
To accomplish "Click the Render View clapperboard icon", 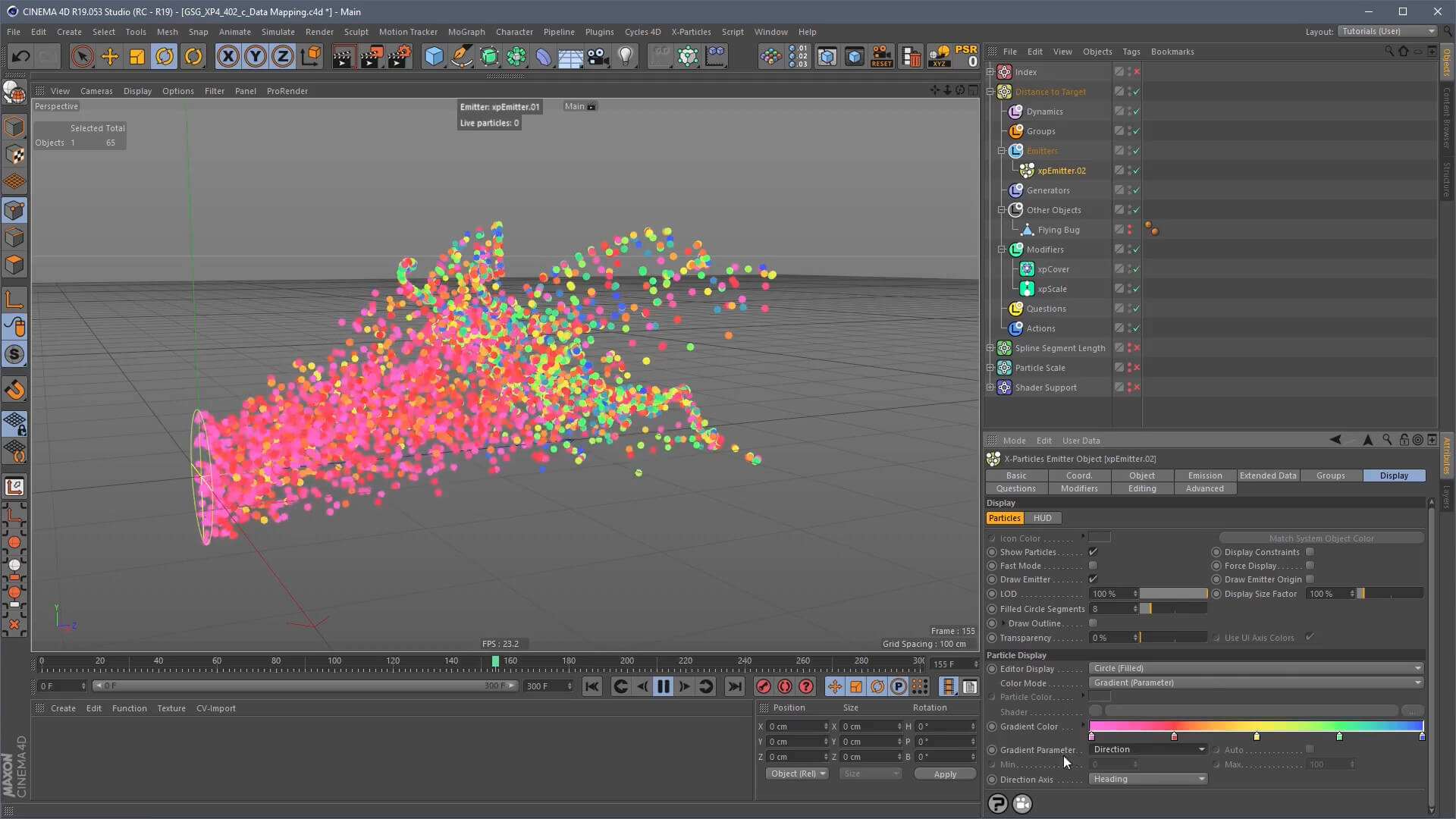I will click(343, 57).
